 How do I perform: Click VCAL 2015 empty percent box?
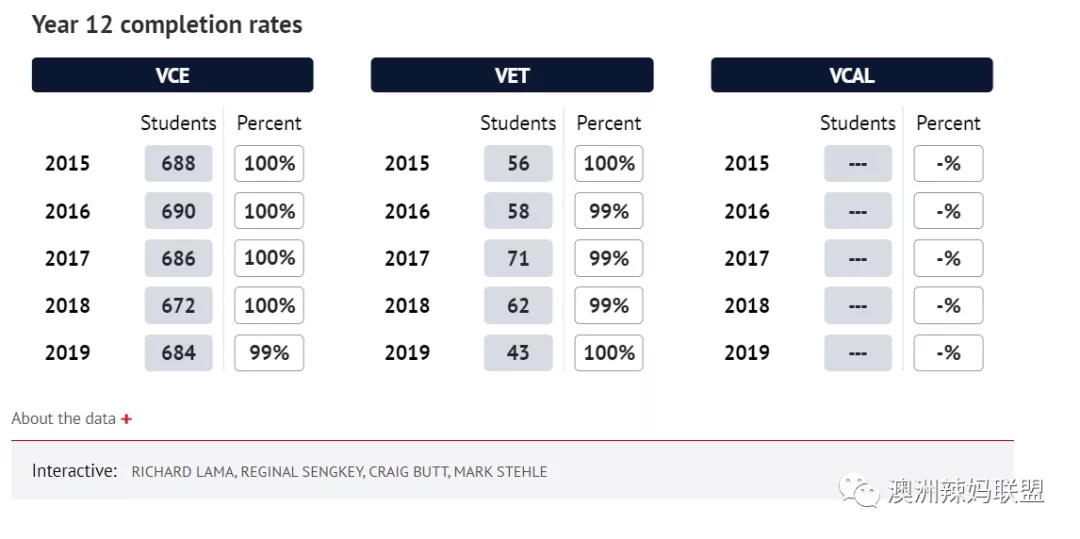(x=948, y=164)
